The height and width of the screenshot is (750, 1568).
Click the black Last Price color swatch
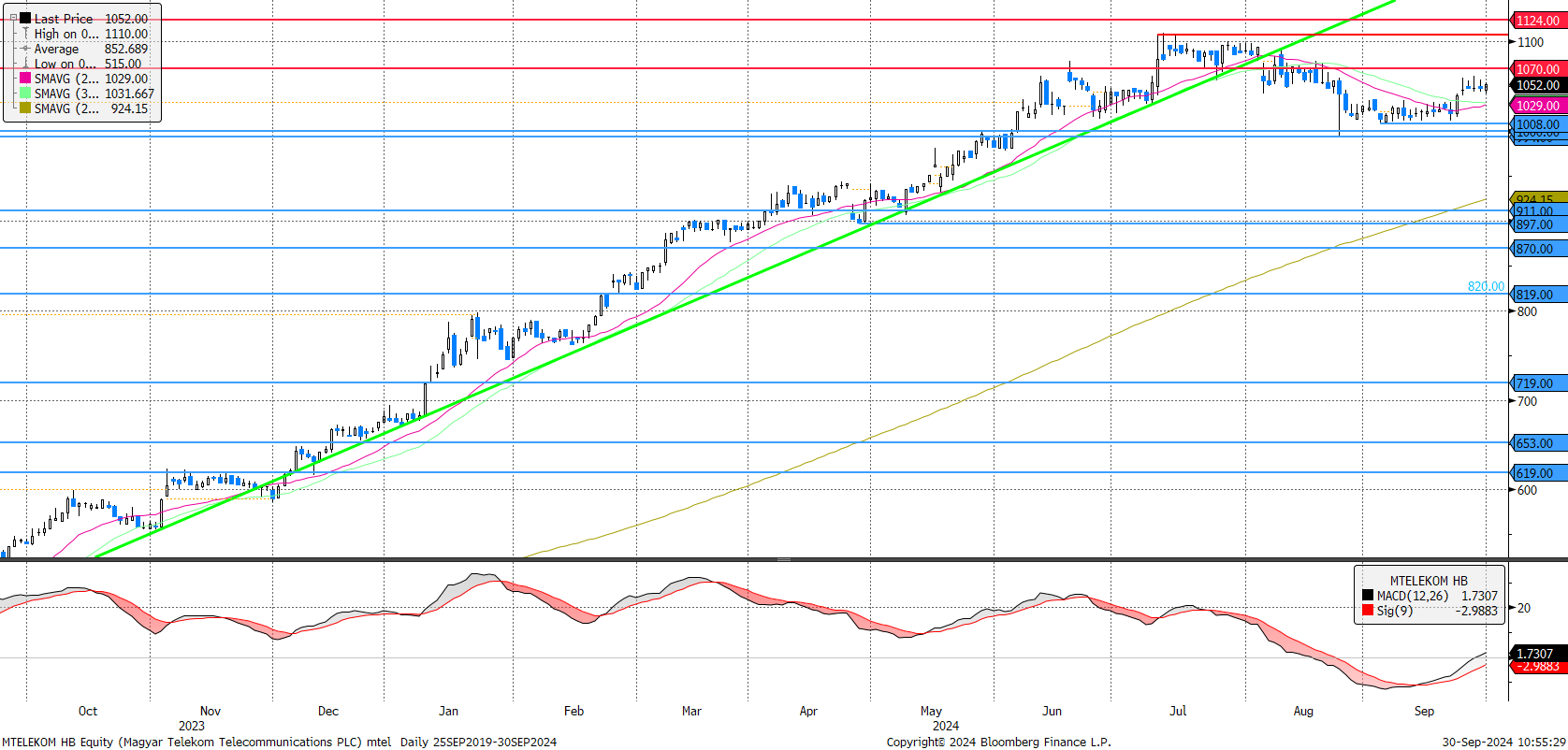pos(25,18)
